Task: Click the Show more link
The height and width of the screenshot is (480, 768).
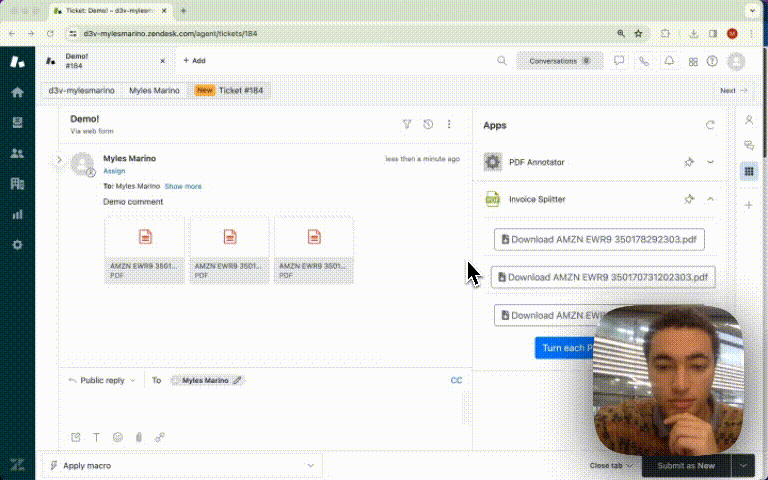Action: click(183, 186)
